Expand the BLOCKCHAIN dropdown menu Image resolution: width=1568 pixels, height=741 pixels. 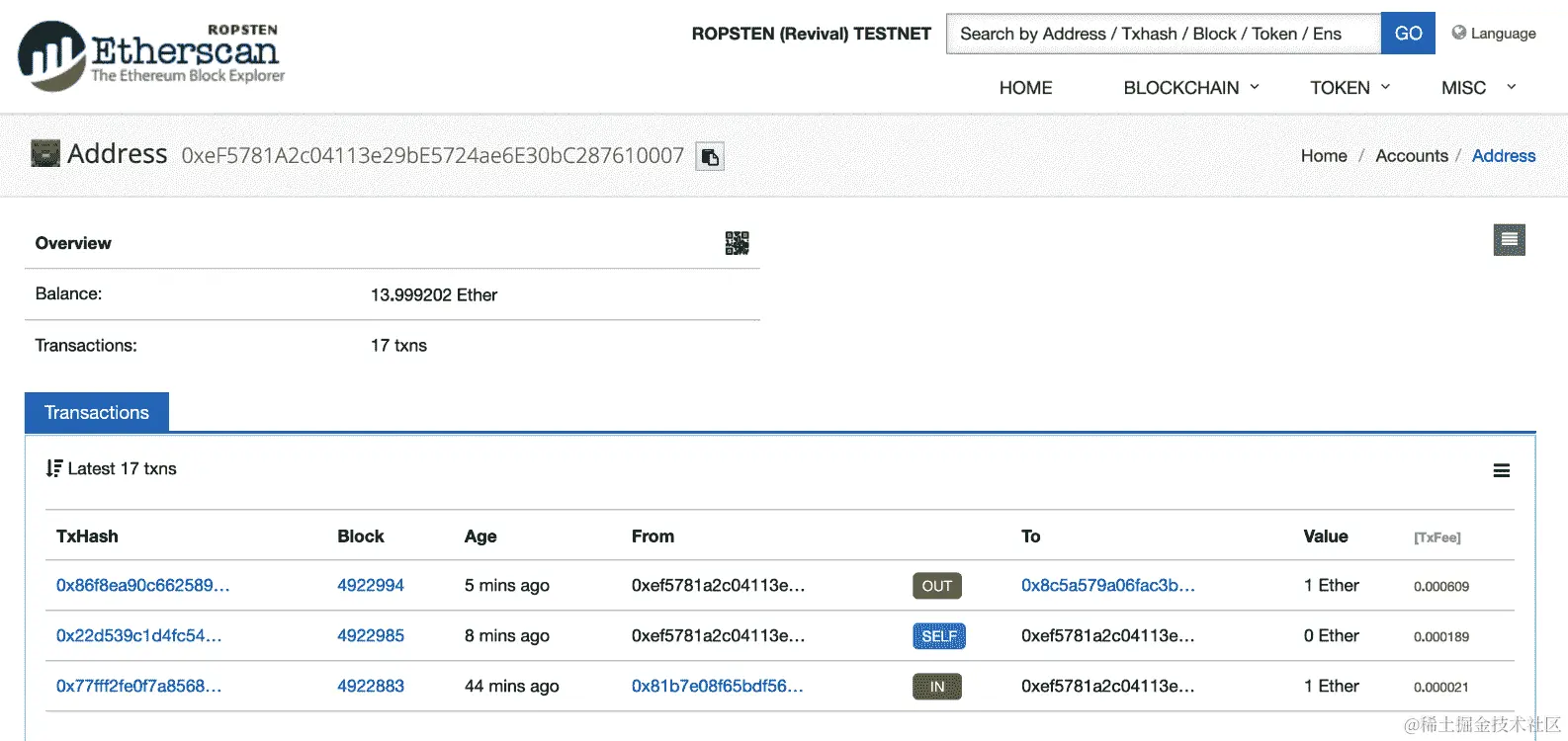click(1191, 88)
